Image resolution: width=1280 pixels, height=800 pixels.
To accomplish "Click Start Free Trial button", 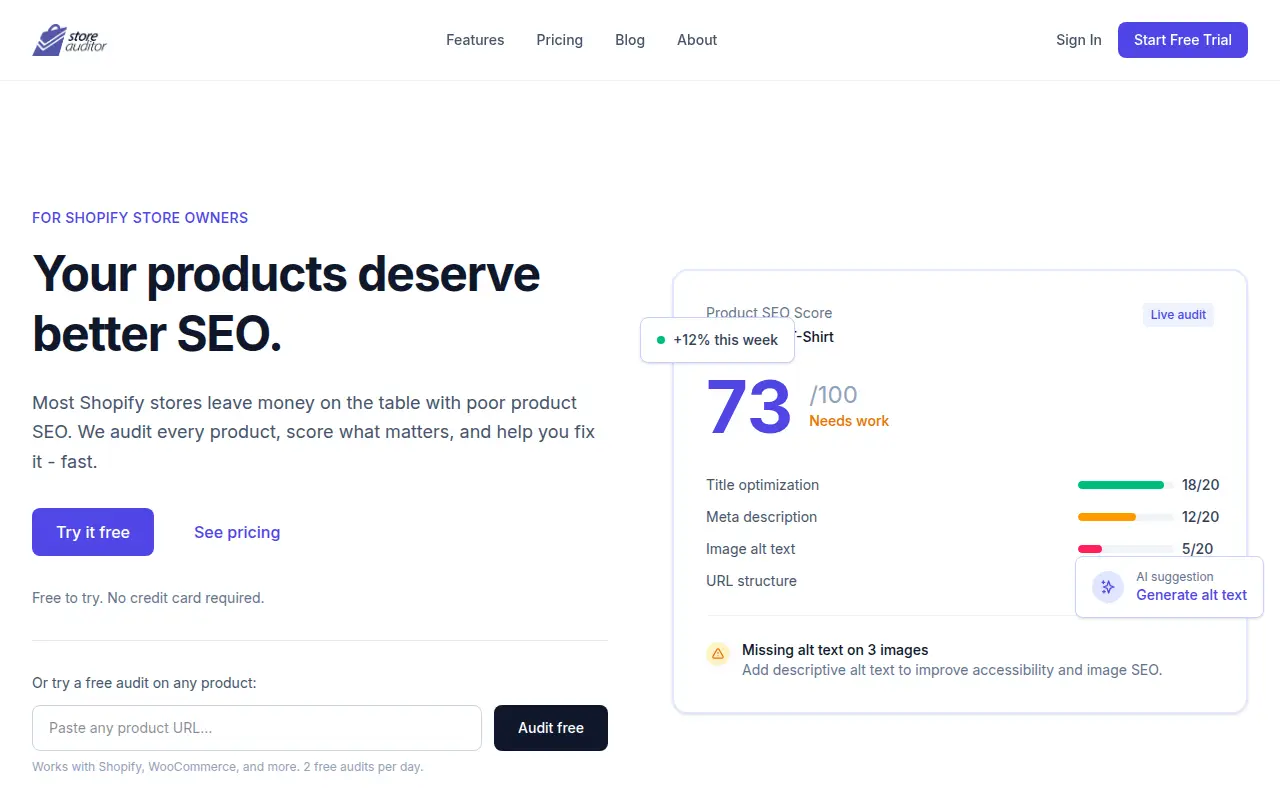I will coord(1183,40).
